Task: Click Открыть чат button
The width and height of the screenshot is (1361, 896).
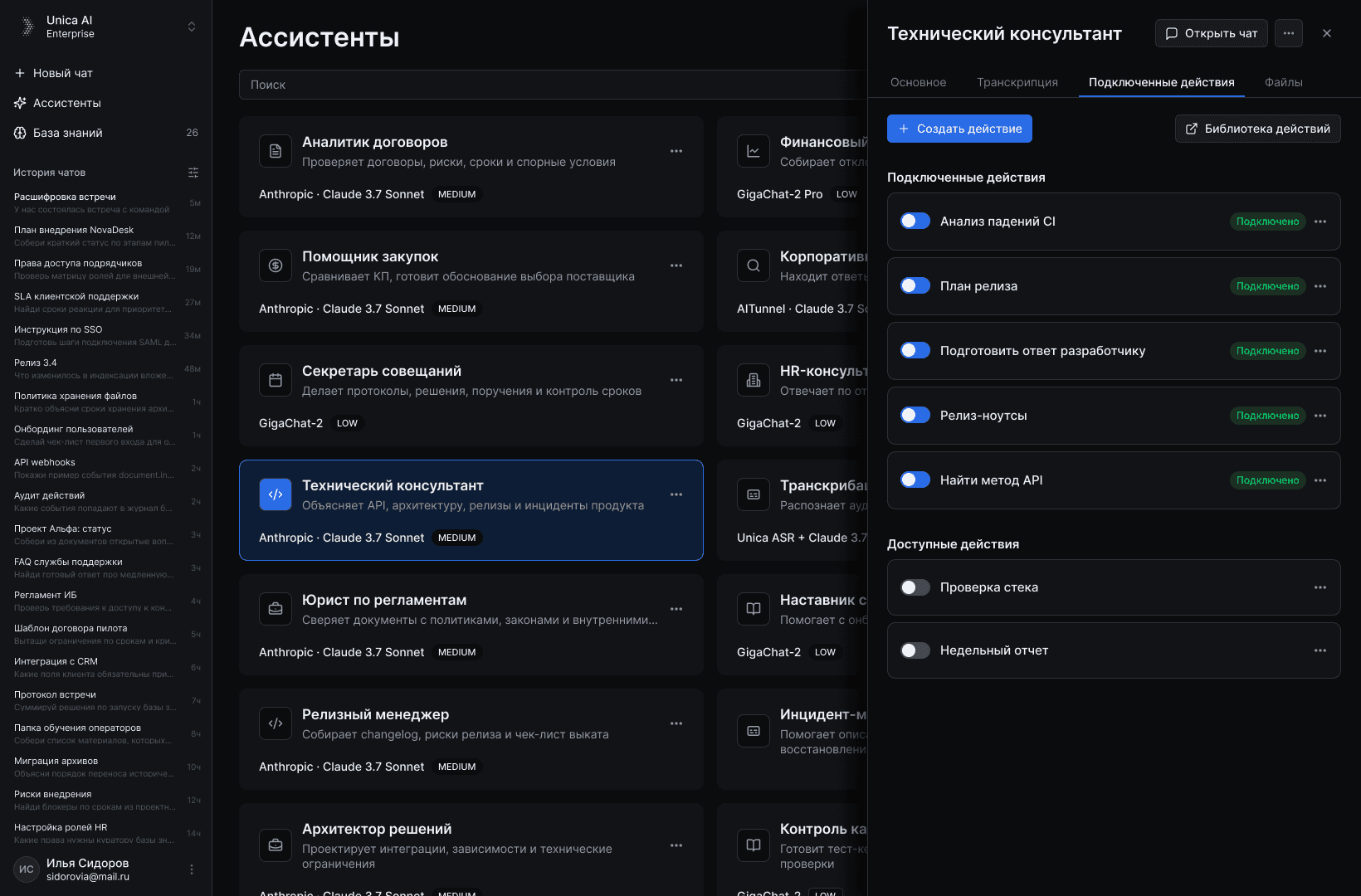Action: click(x=1212, y=33)
